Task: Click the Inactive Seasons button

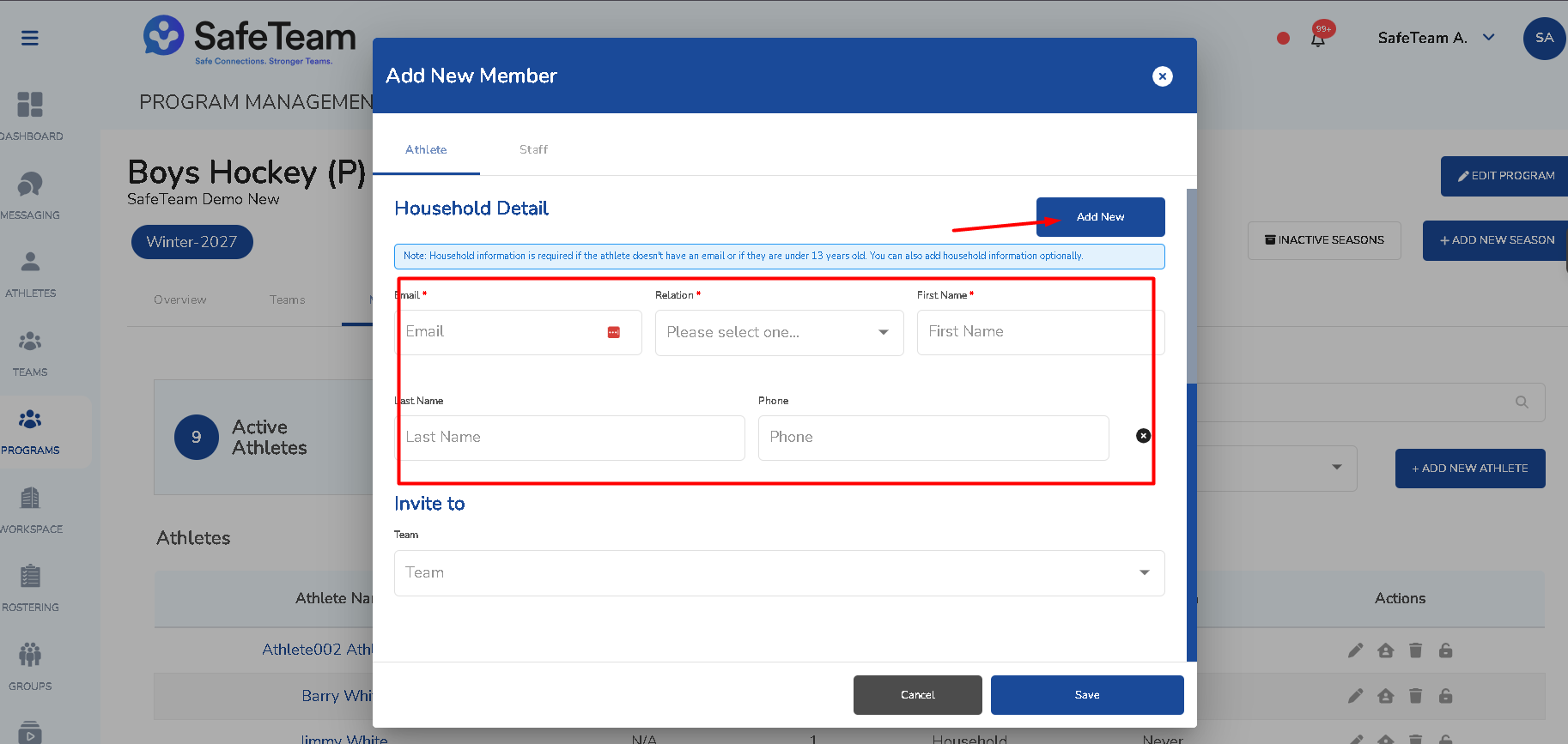Action: tap(1323, 240)
